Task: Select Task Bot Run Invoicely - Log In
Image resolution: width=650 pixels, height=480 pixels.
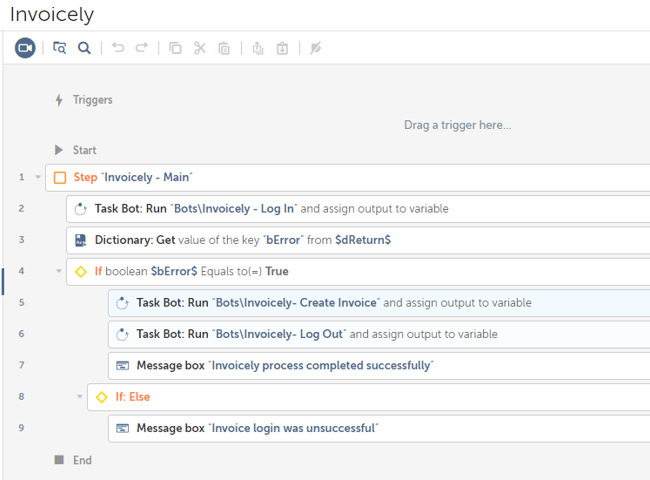Action: click(x=358, y=209)
